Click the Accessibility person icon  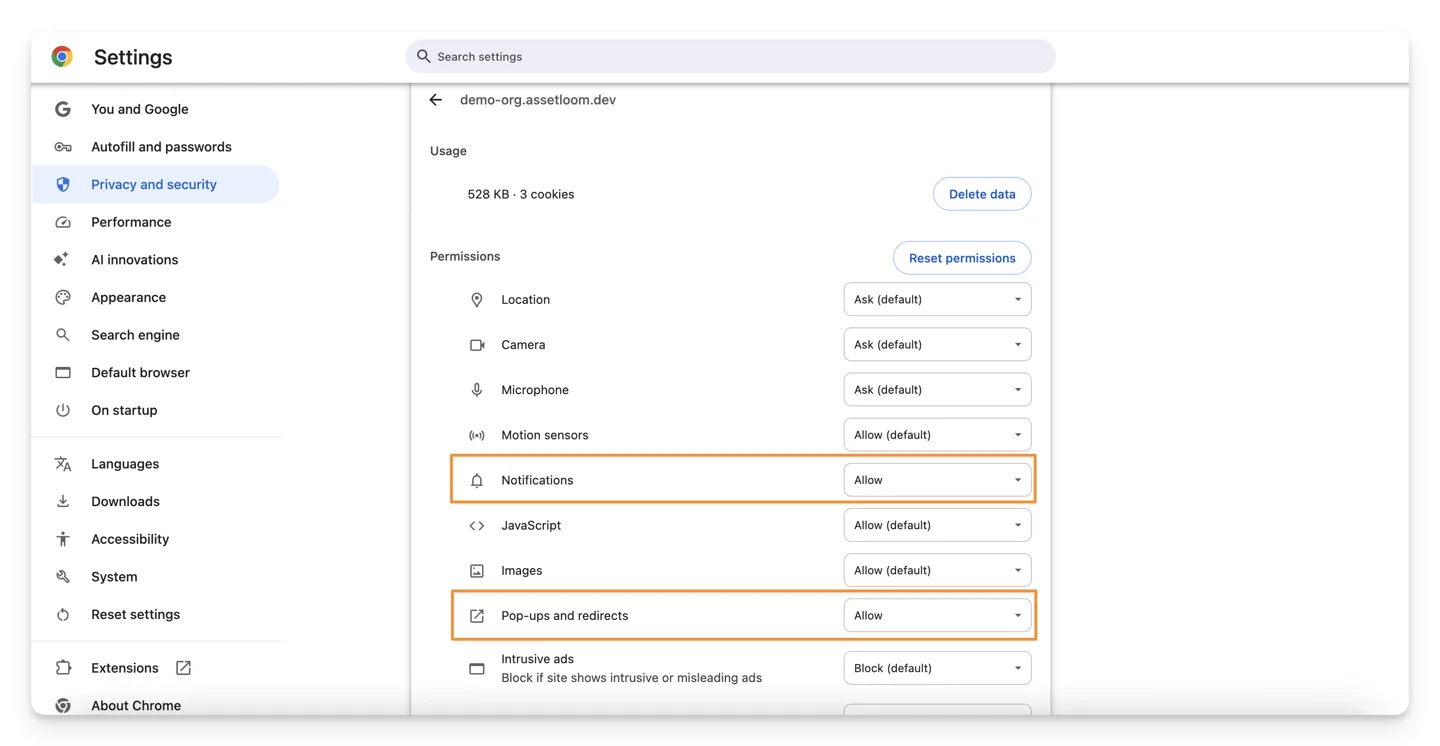(63, 539)
